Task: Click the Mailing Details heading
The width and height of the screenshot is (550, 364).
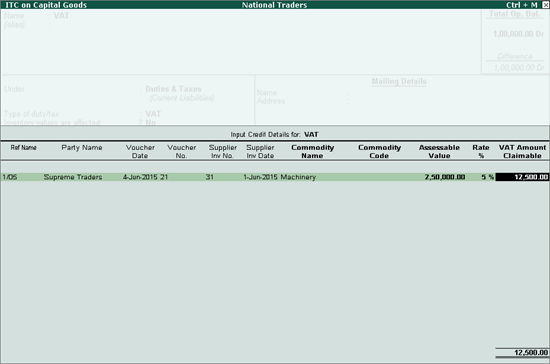Action: [399, 81]
